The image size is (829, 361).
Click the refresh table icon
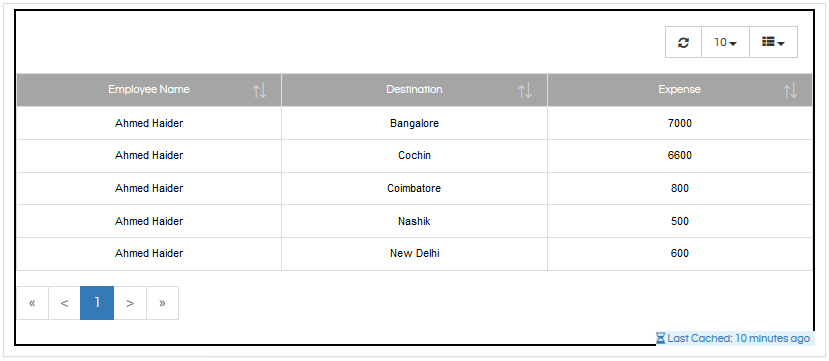coord(683,42)
